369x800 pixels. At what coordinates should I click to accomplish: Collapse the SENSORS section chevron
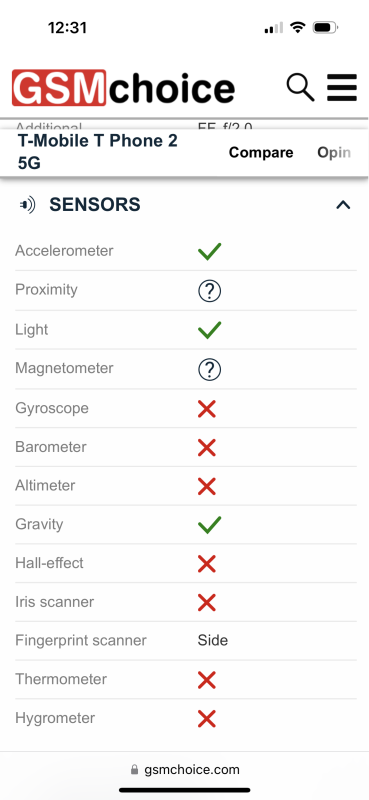point(343,205)
